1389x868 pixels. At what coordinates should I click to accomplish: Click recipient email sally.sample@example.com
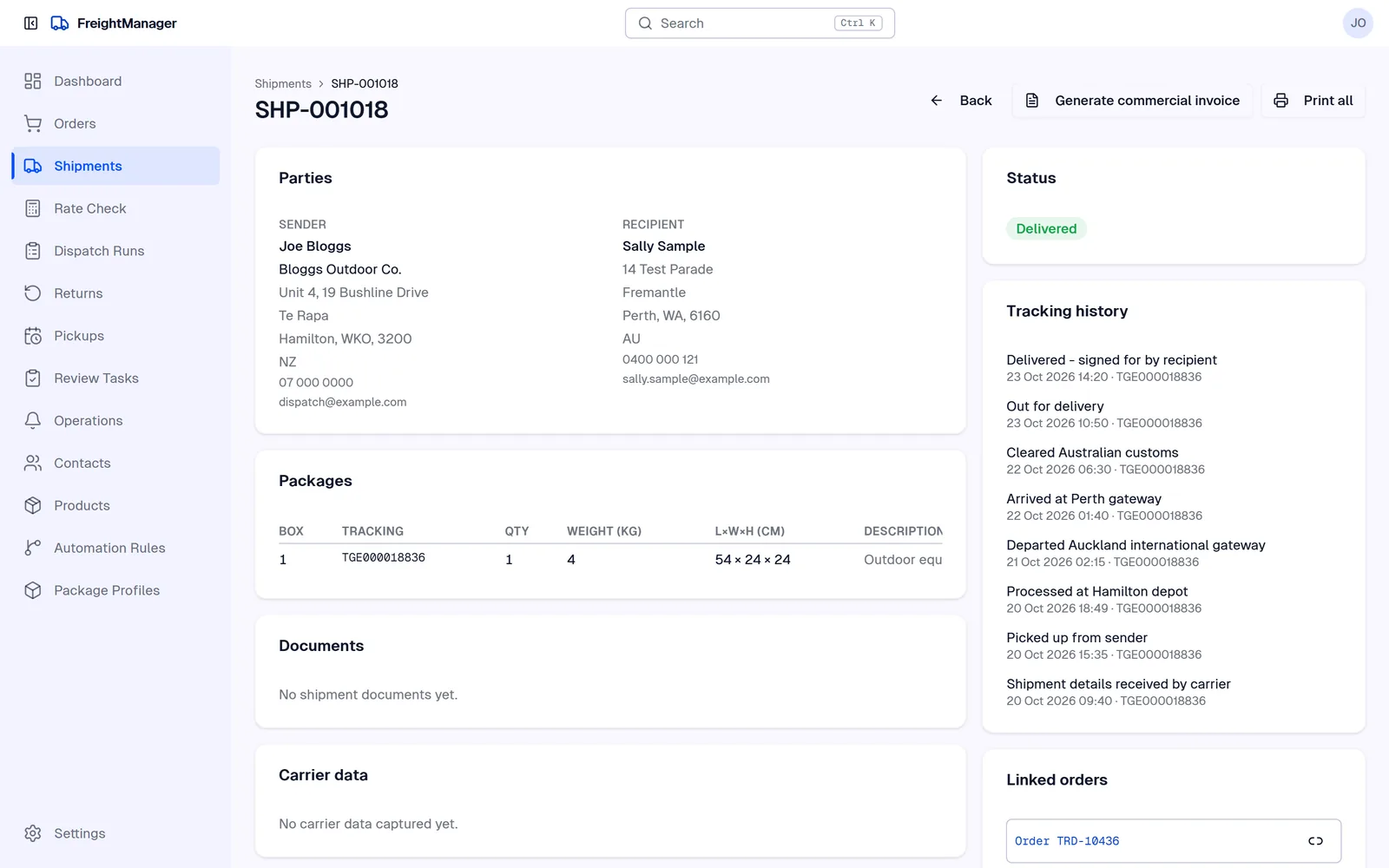pyautogui.click(x=696, y=379)
